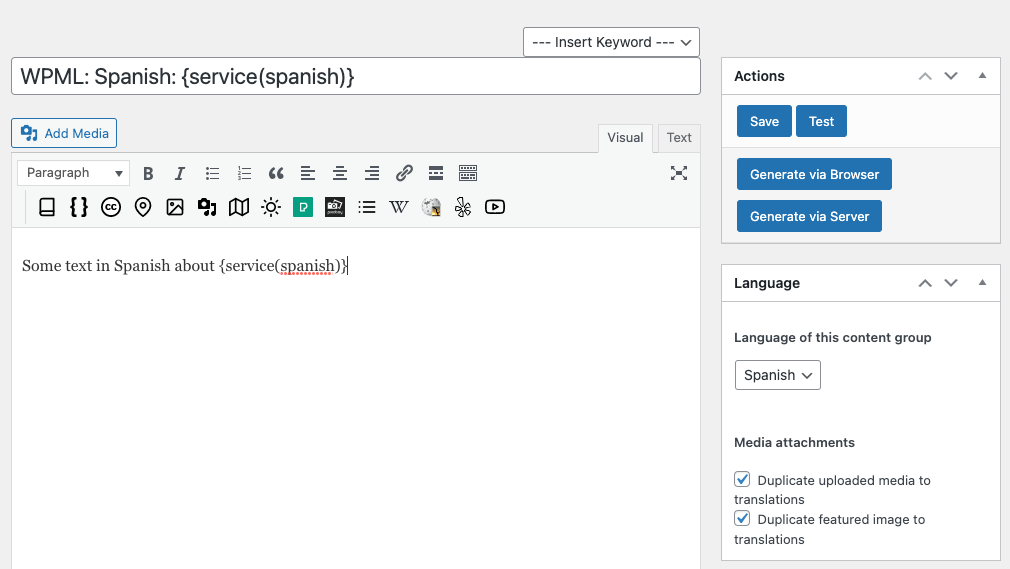This screenshot has width=1010, height=569.
Task: Open the Insert Keyword dropdown
Action: pyautogui.click(x=611, y=42)
